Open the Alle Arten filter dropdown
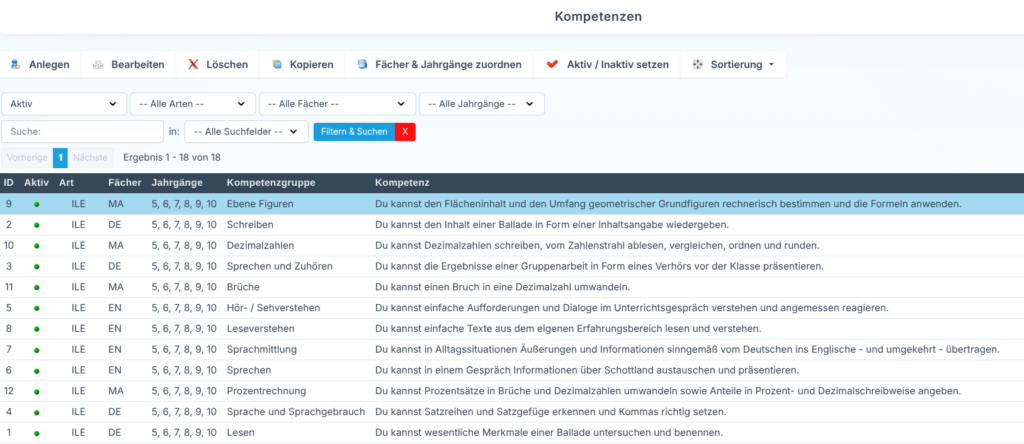1024x444 pixels. click(192, 104)
